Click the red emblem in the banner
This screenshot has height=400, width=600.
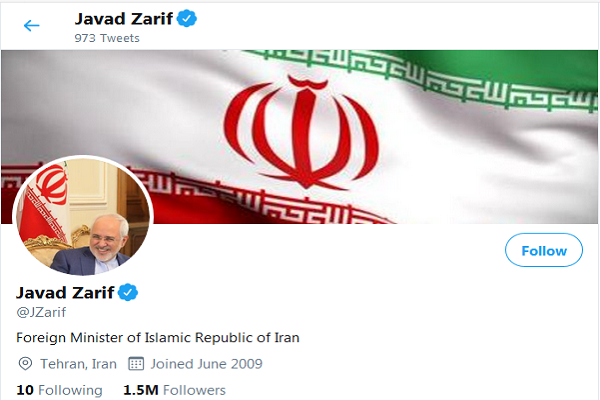302,132
